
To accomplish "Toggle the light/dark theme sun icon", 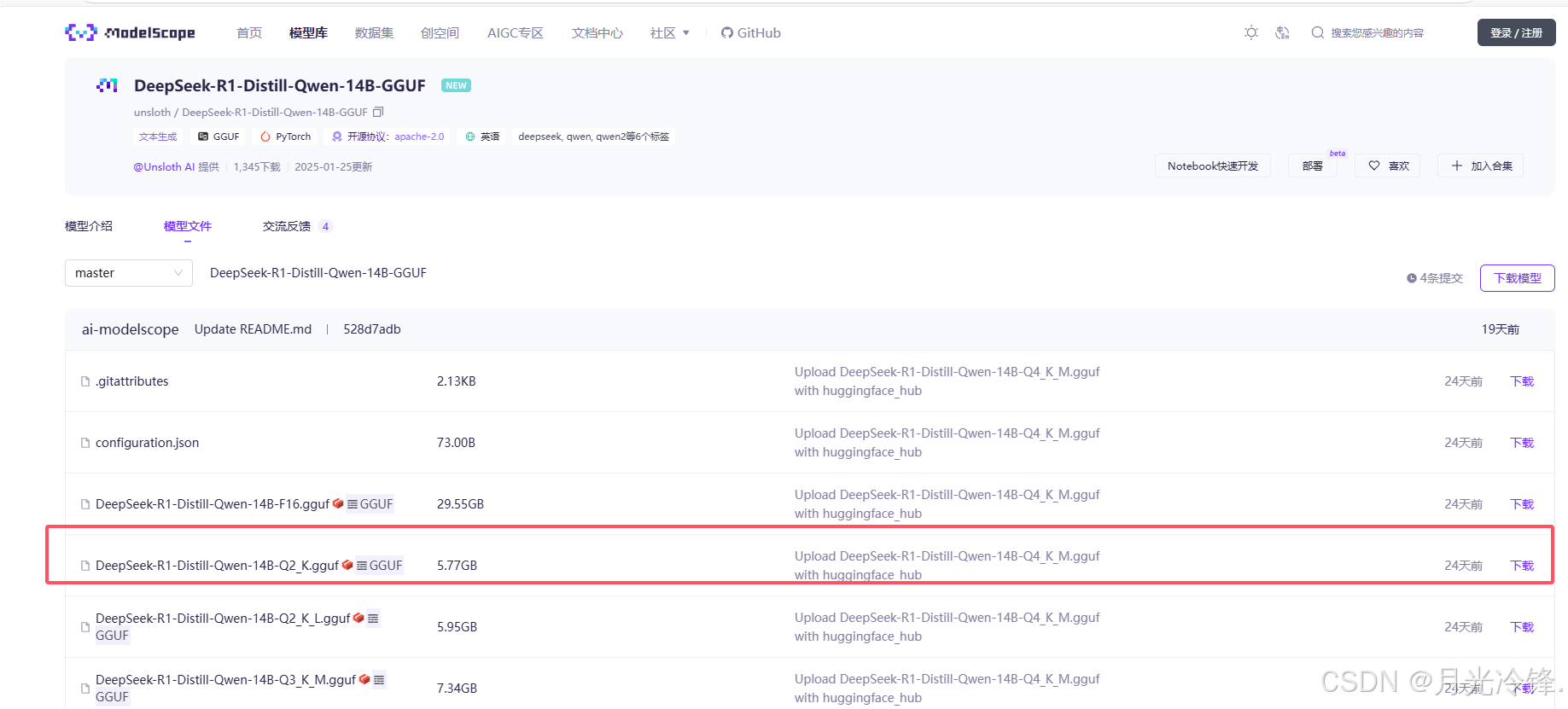I will point(1251,32).
